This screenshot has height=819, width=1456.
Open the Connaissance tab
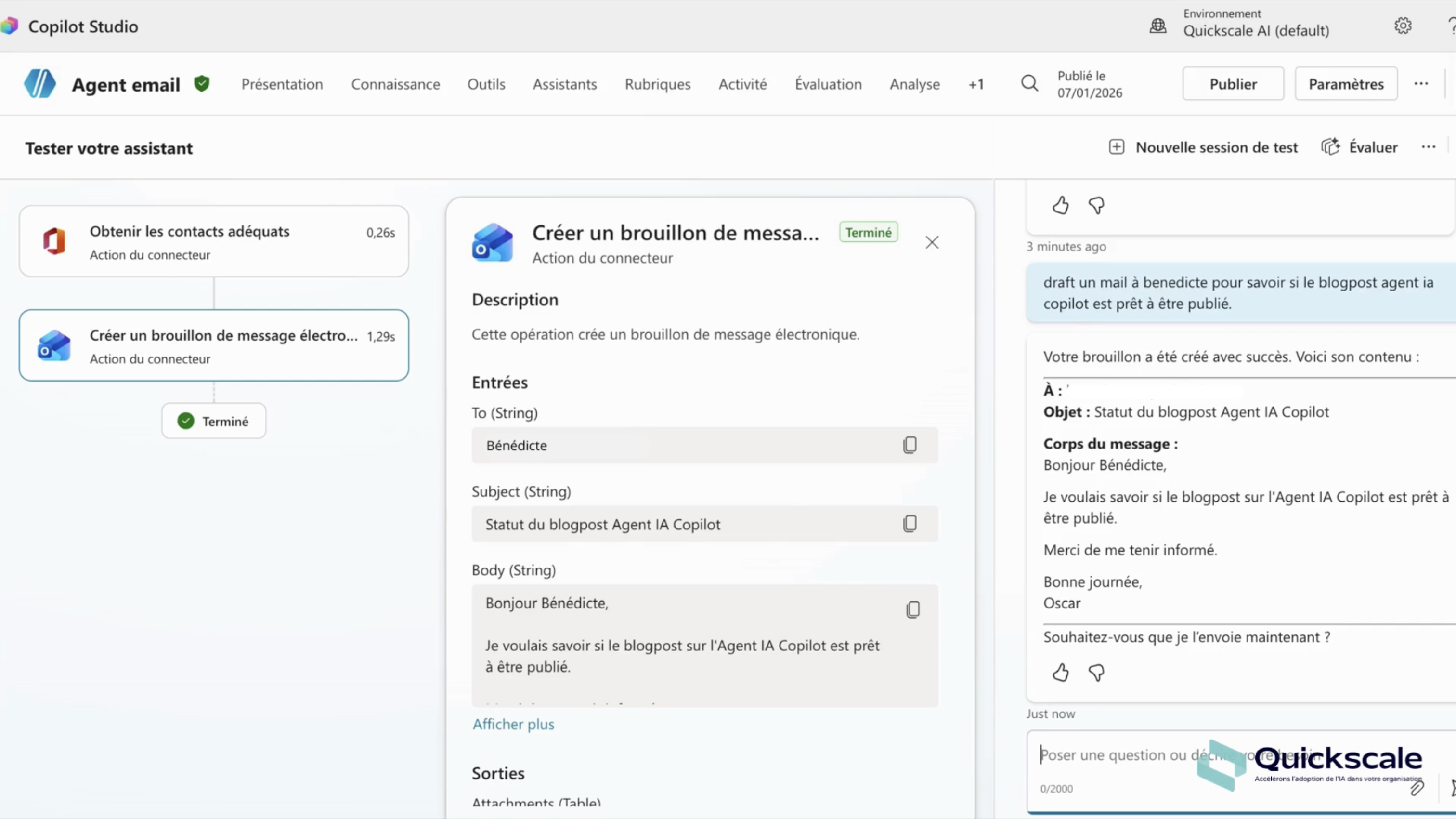(x=395, y=84)
